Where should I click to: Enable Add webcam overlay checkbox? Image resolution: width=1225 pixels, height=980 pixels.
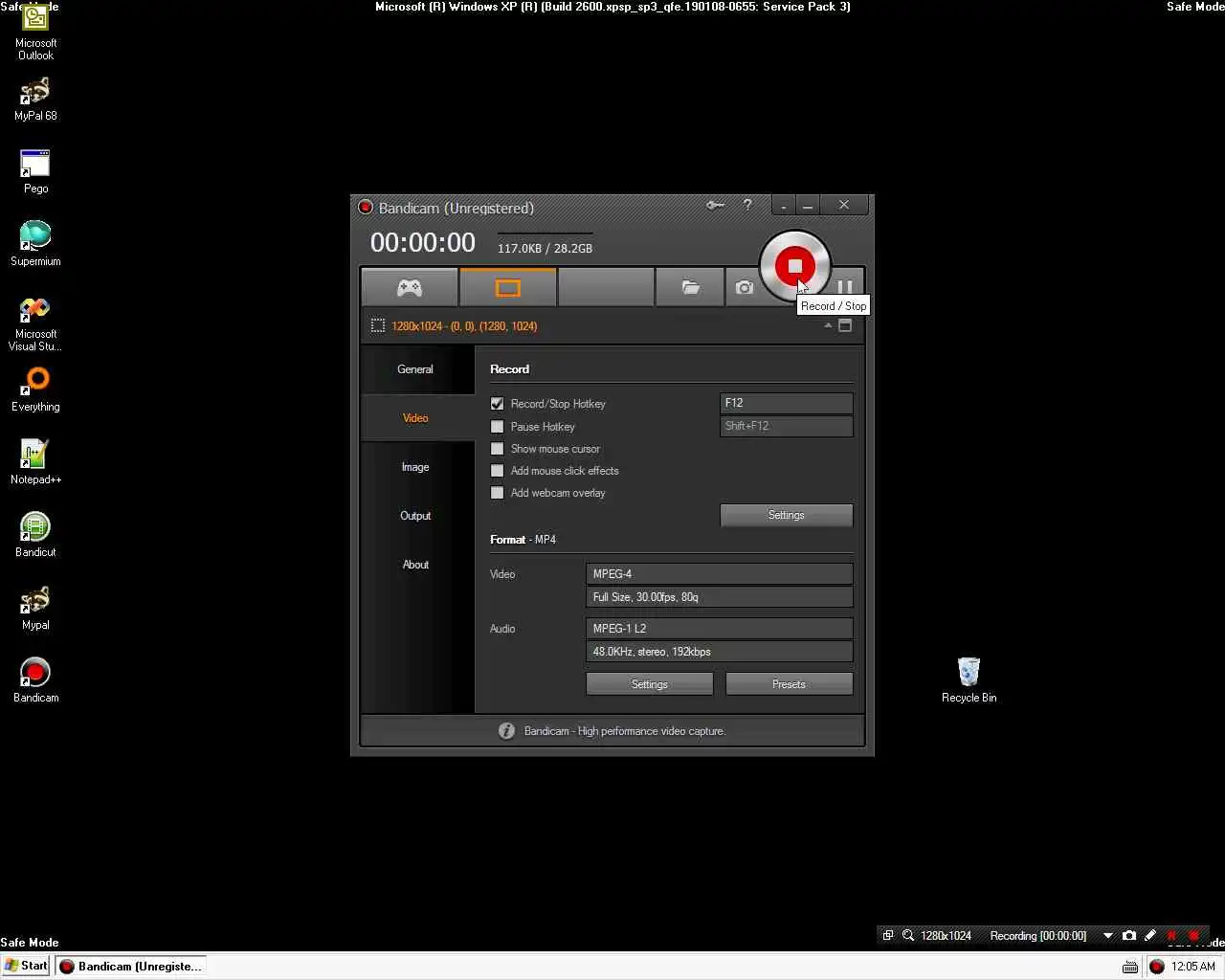tap(497, 493)
